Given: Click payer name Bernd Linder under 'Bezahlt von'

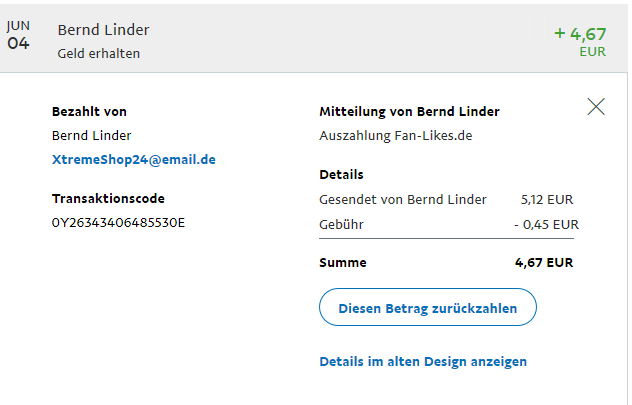Looking at the screenshot, I should [x=91, y=135].
